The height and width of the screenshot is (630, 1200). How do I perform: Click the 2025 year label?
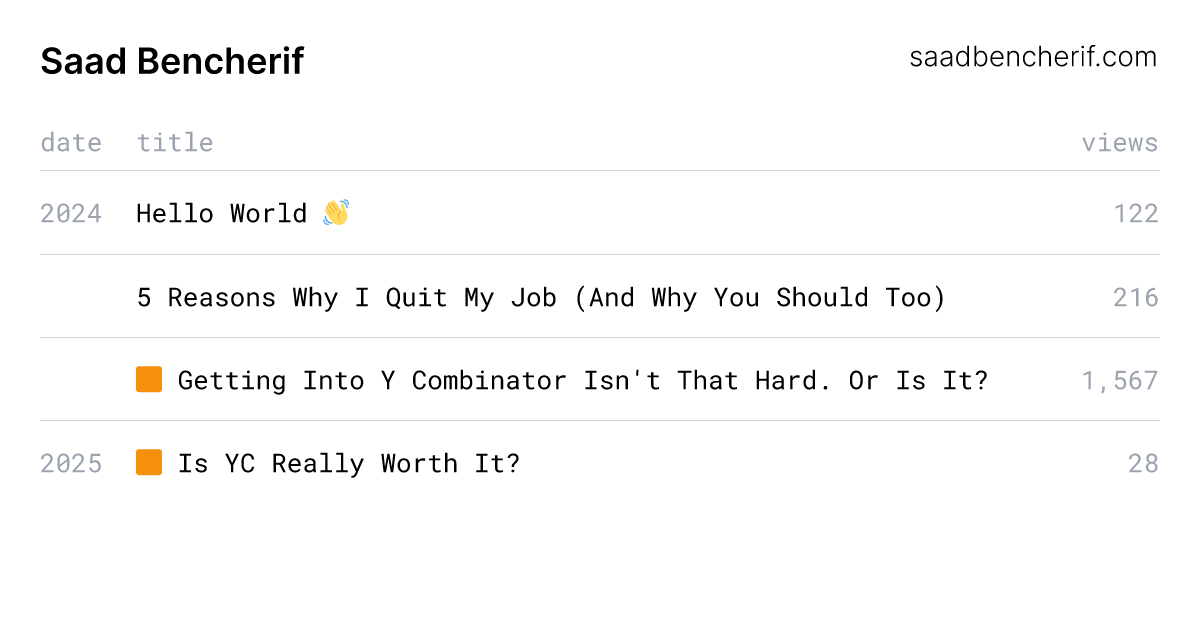[71, 463]
